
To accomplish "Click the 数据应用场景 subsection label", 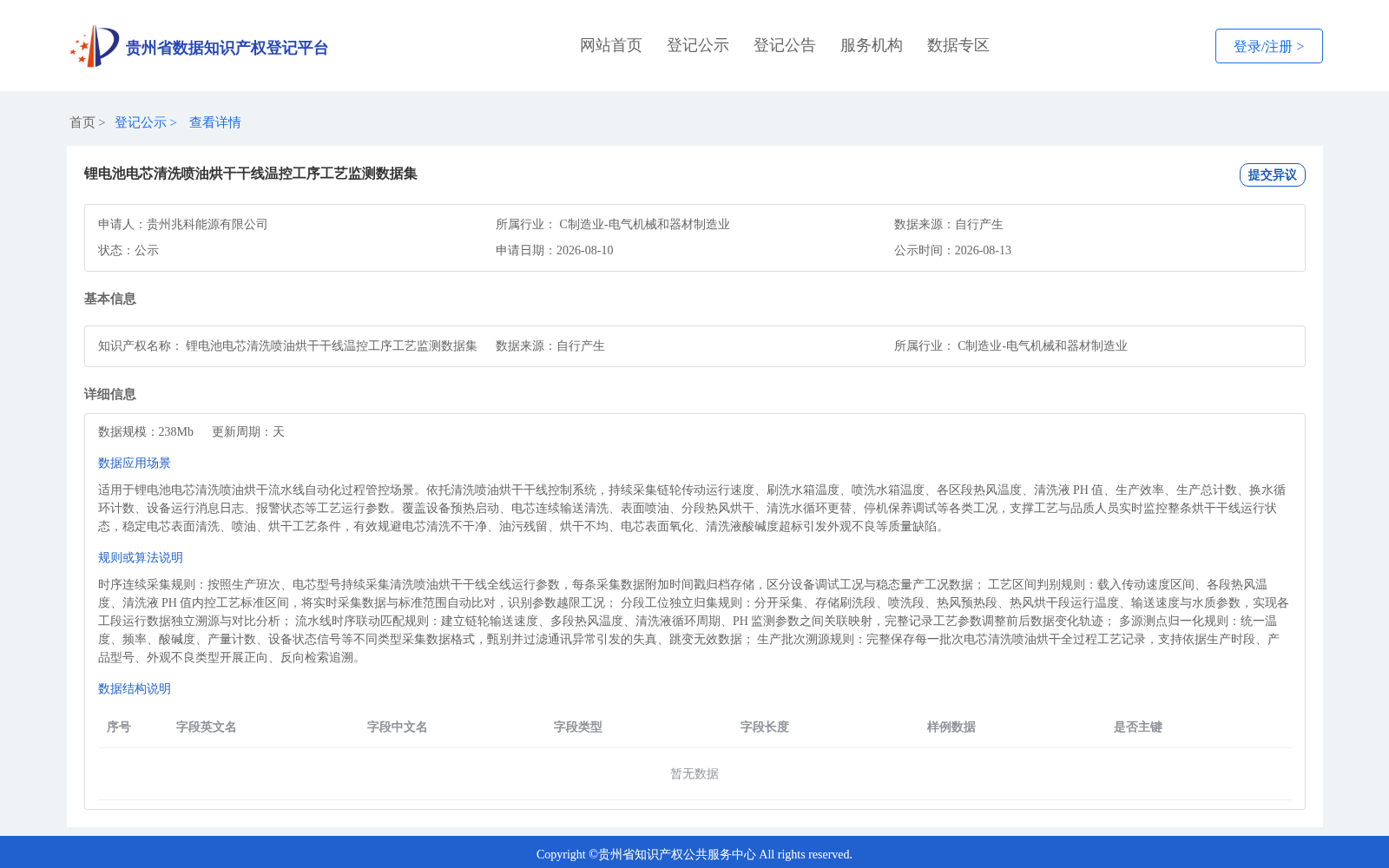I will click(135, 463).
